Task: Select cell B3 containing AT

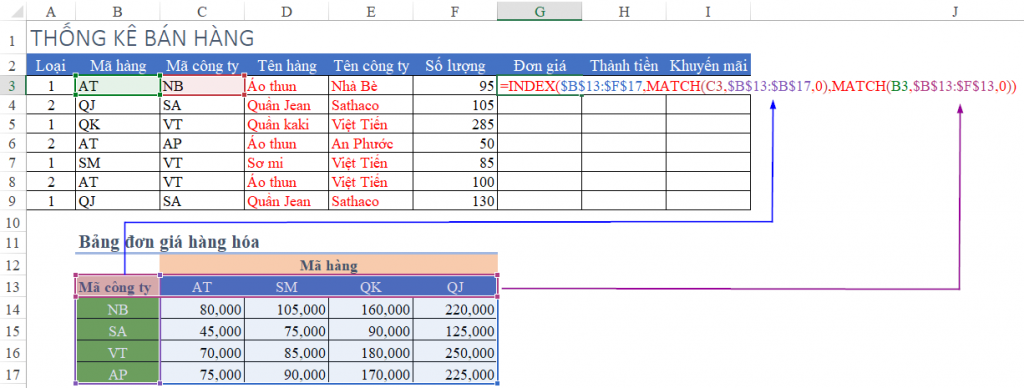Action: pos(118,86)
